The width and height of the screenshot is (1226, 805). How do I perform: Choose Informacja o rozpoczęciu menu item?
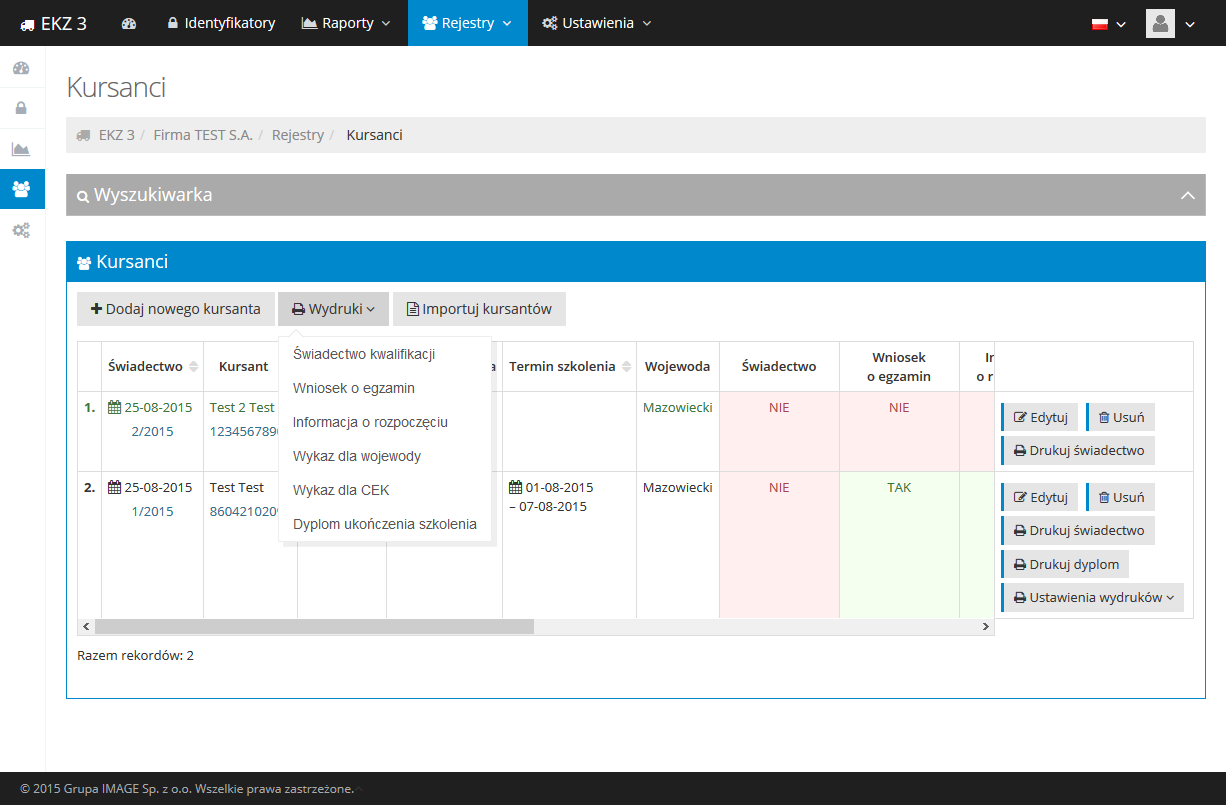[370, 422]
